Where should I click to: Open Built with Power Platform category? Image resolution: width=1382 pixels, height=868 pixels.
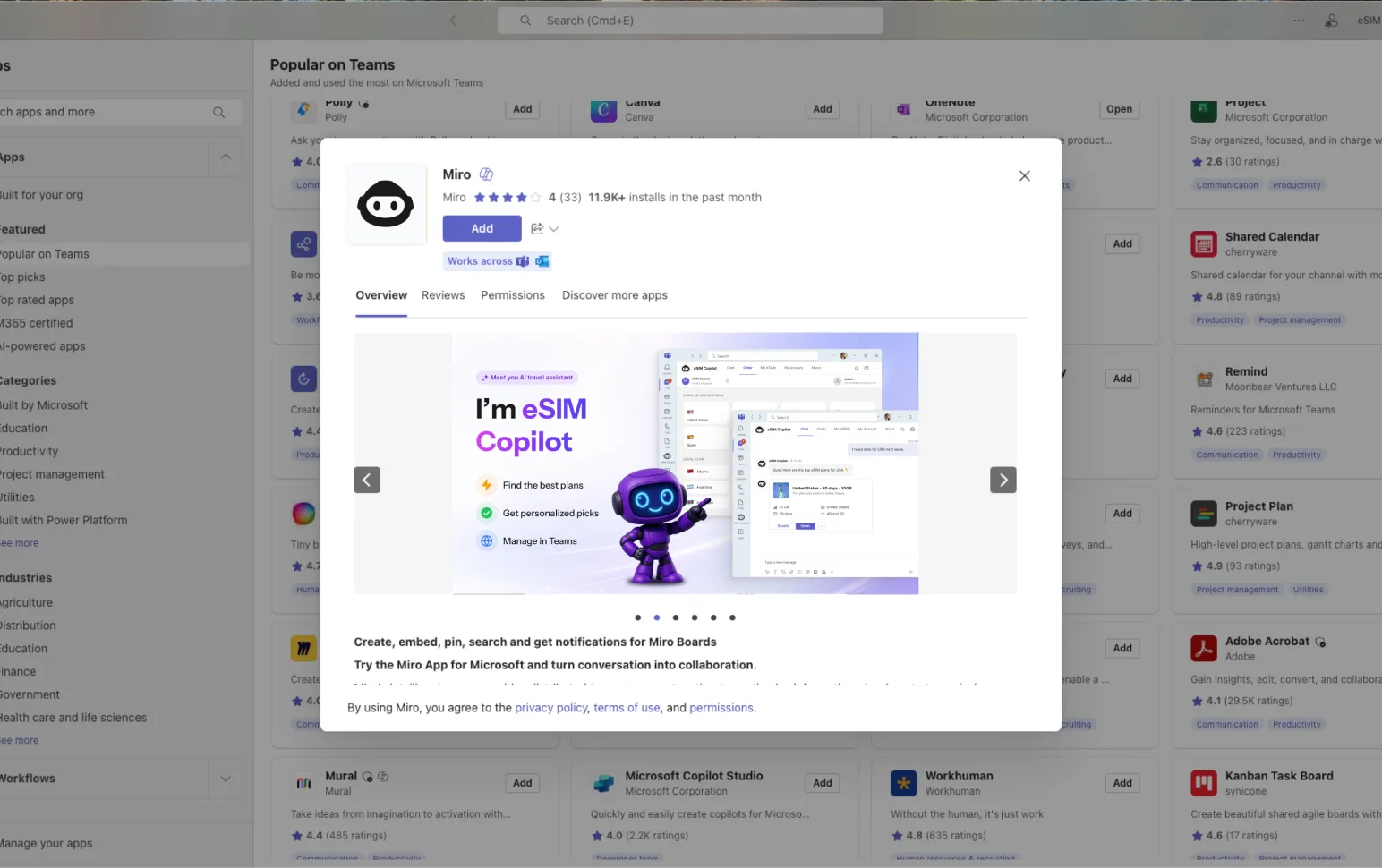tap(64, 521)
